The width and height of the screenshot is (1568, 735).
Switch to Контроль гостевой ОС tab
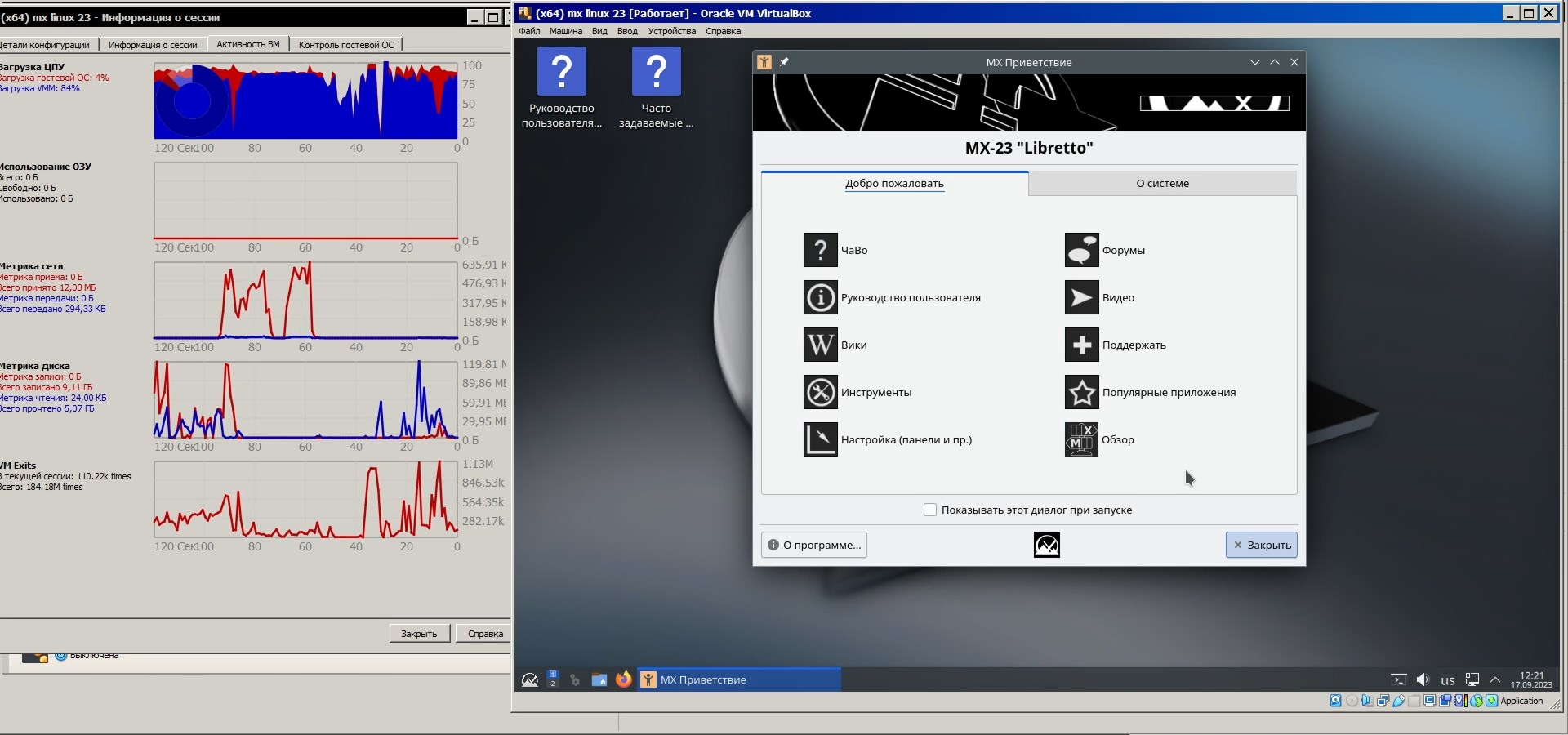345,45
